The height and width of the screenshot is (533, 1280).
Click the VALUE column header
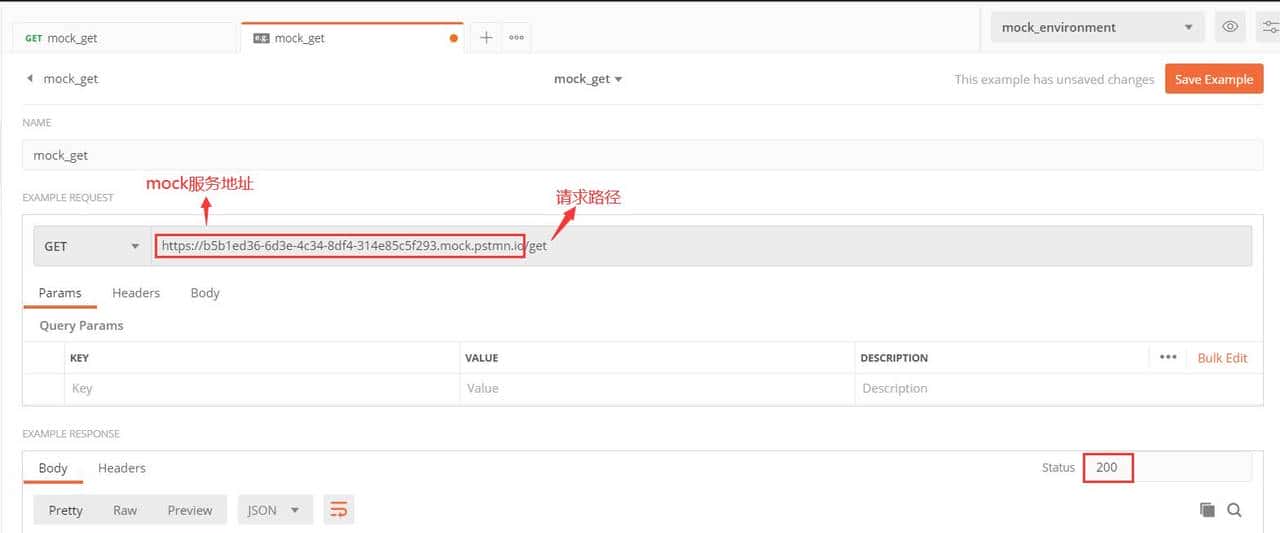[482, 357]
